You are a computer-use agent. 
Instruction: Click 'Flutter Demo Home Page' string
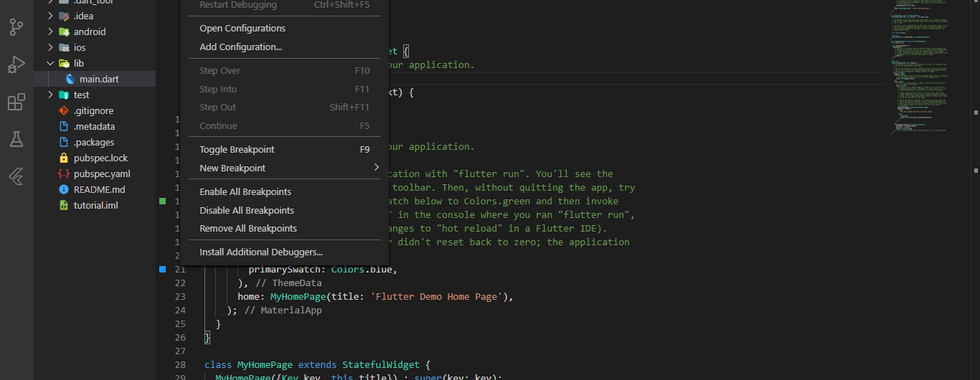[437, 297]
